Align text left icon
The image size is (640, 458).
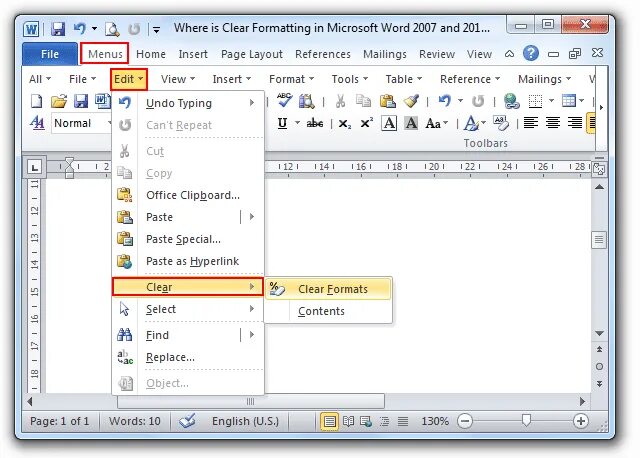[x=530, y=123]
